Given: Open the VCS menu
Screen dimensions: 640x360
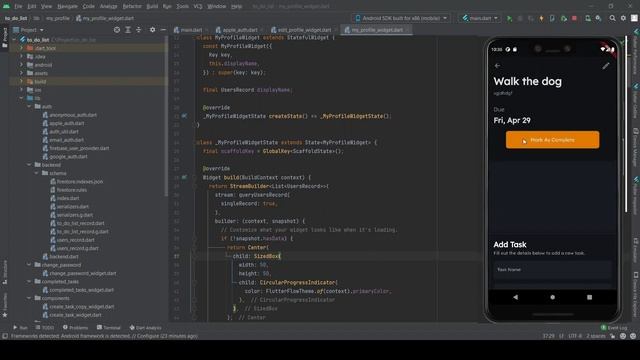Looking at the screenshot, I should [198, 7].
